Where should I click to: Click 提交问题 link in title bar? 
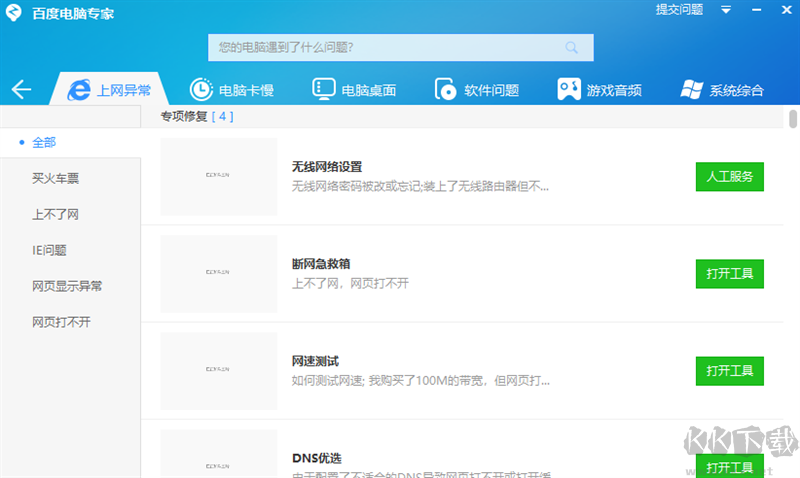click(679, 10)
